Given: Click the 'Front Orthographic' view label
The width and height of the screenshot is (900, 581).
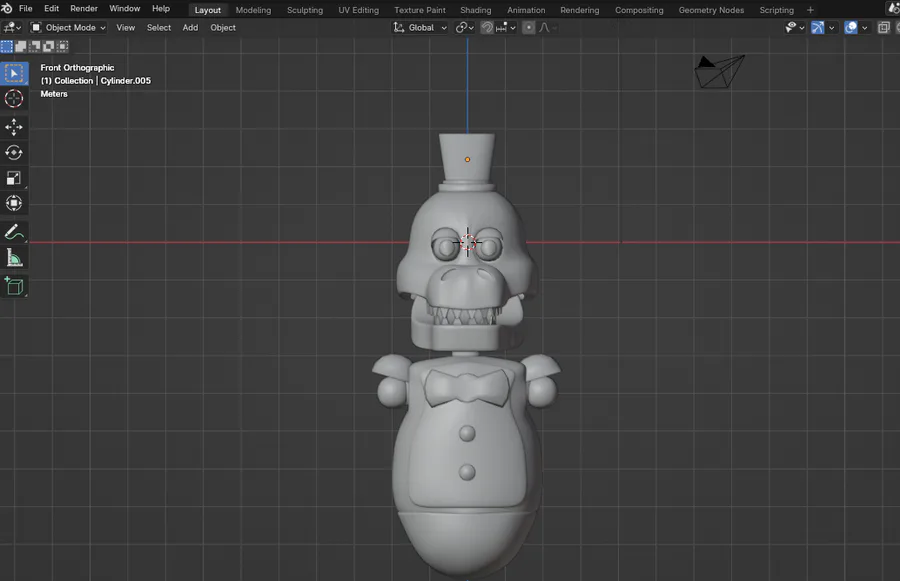Looking at the screenshot, I should (x=77, y=68).
